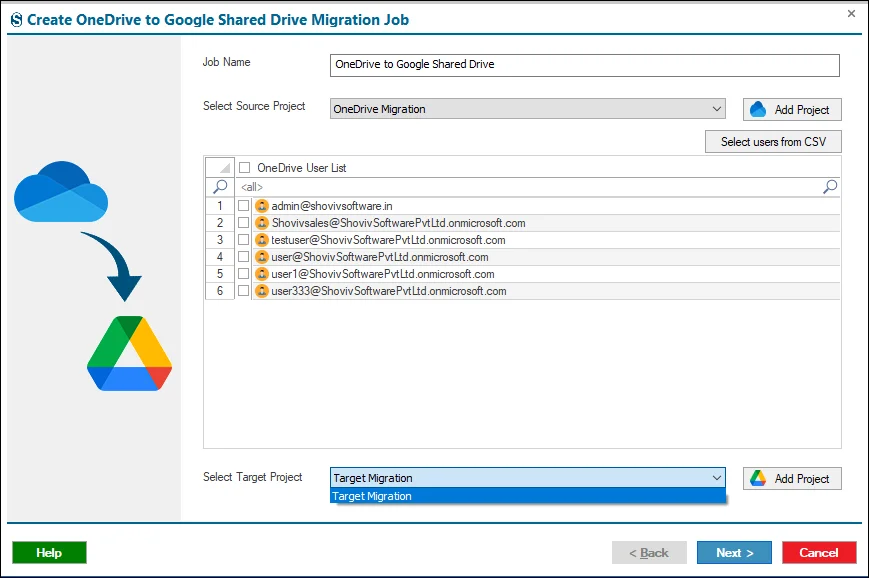
Task: Click the target Add Project button
Action: (x=792, y=478)
